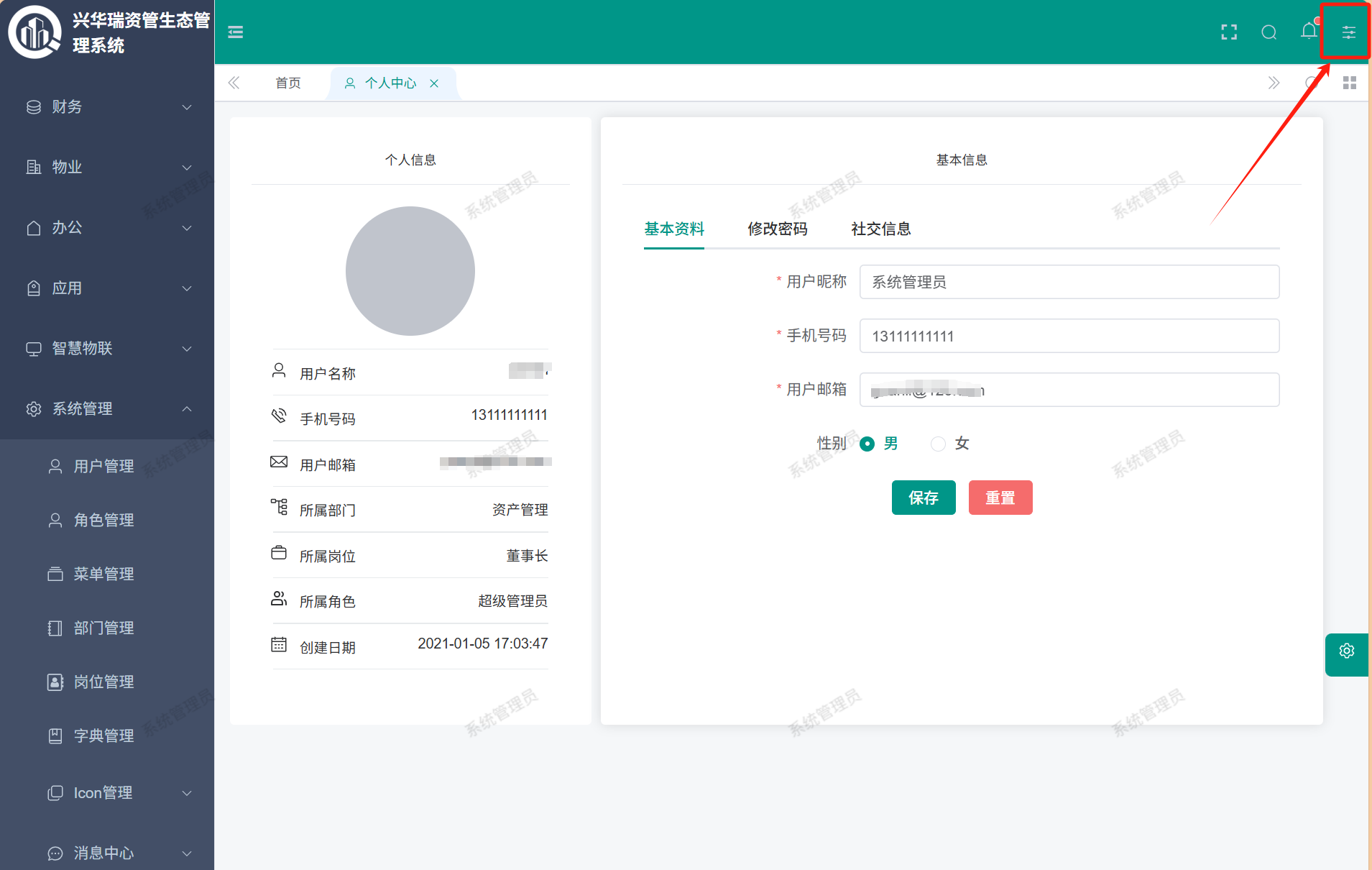
Task: Select the 女 gender radio button
Action: pos(938,444)
